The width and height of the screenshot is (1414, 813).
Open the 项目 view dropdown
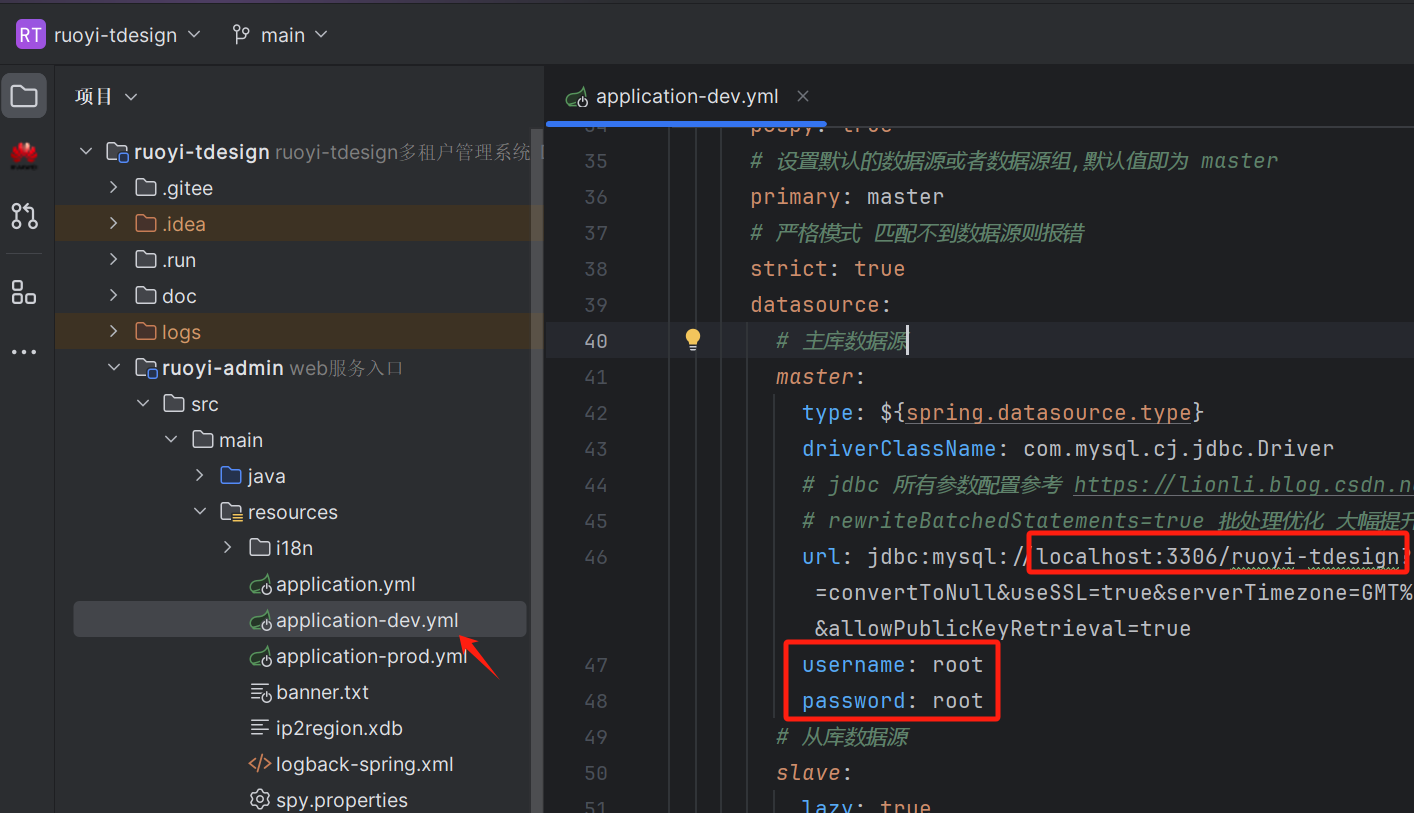coord(106,97)
